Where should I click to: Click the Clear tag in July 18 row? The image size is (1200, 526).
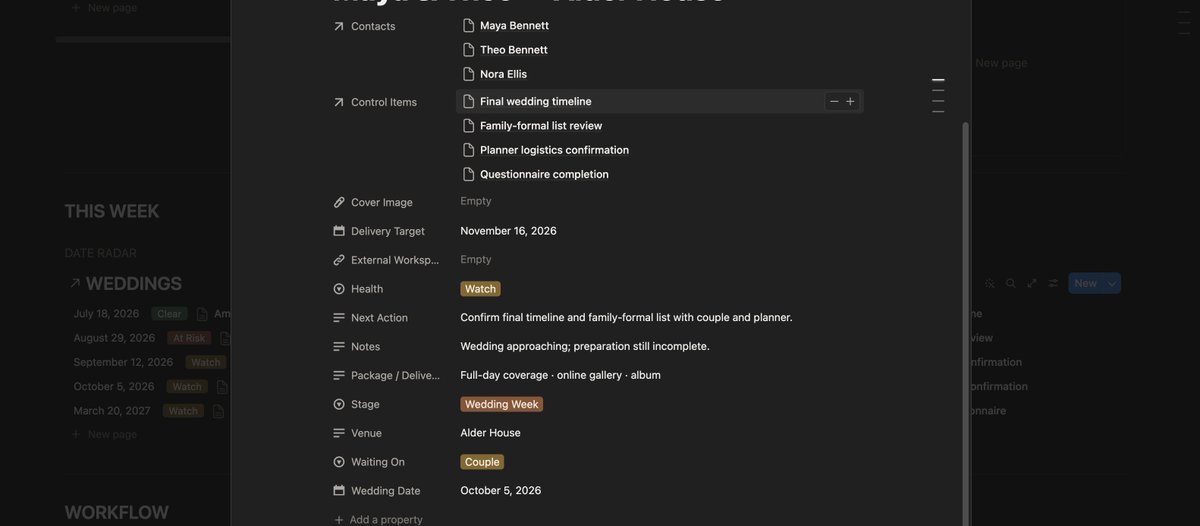[x=169, y=314]
